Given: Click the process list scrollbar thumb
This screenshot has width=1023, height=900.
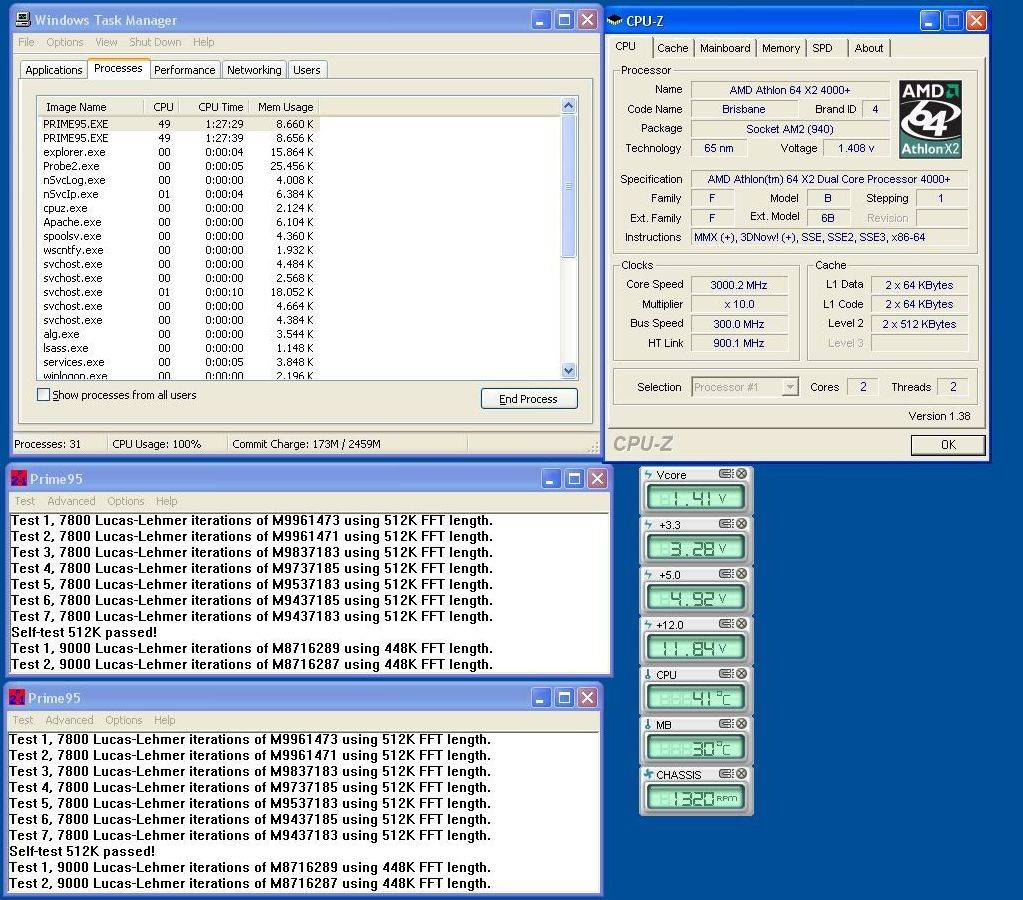Looking at the screenshot, I should [568, 186].
